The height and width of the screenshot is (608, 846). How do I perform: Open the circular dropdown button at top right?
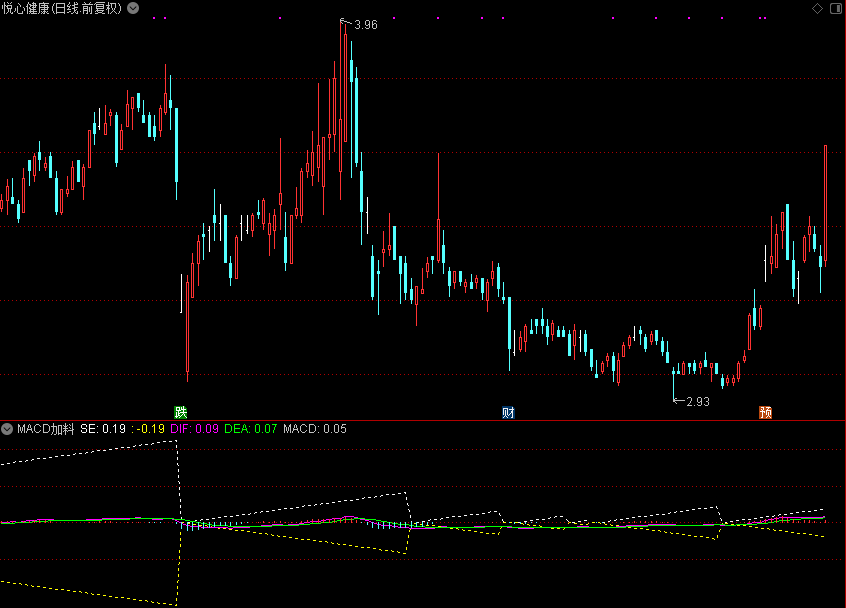point(835,8)
